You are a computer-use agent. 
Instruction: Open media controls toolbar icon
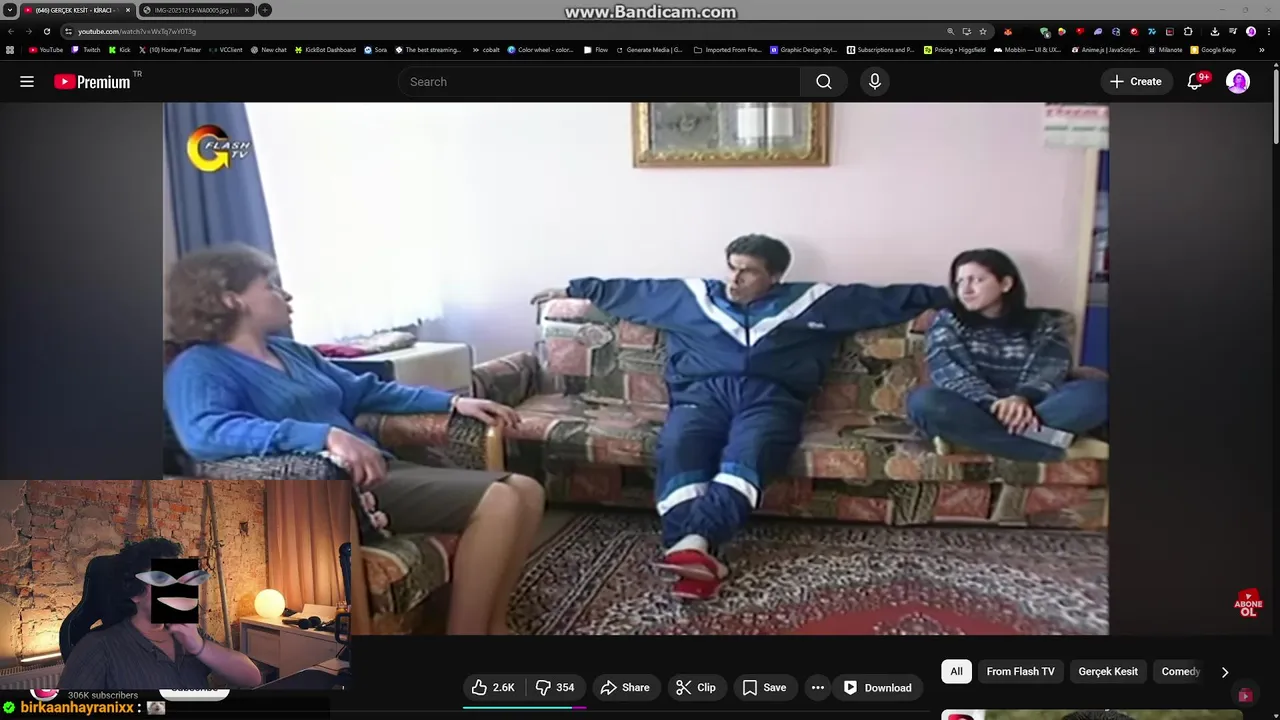tap(1233, 31)
